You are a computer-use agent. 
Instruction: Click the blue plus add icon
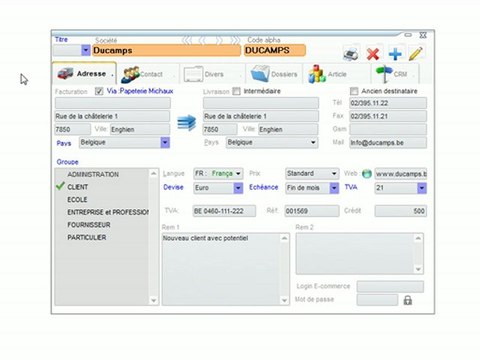coord(395,54)
